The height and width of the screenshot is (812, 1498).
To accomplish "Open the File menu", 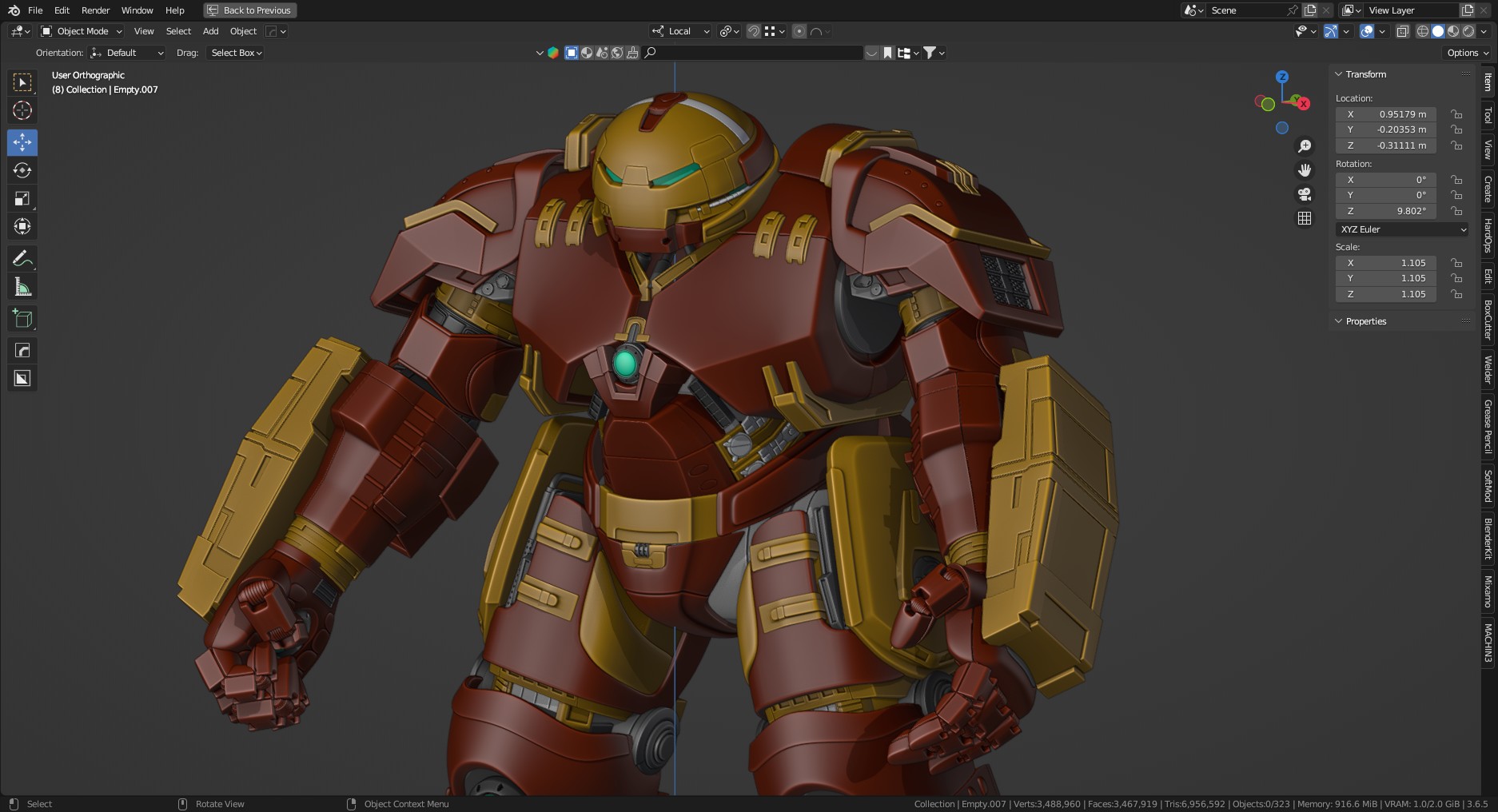I will [x=35, y=10].
